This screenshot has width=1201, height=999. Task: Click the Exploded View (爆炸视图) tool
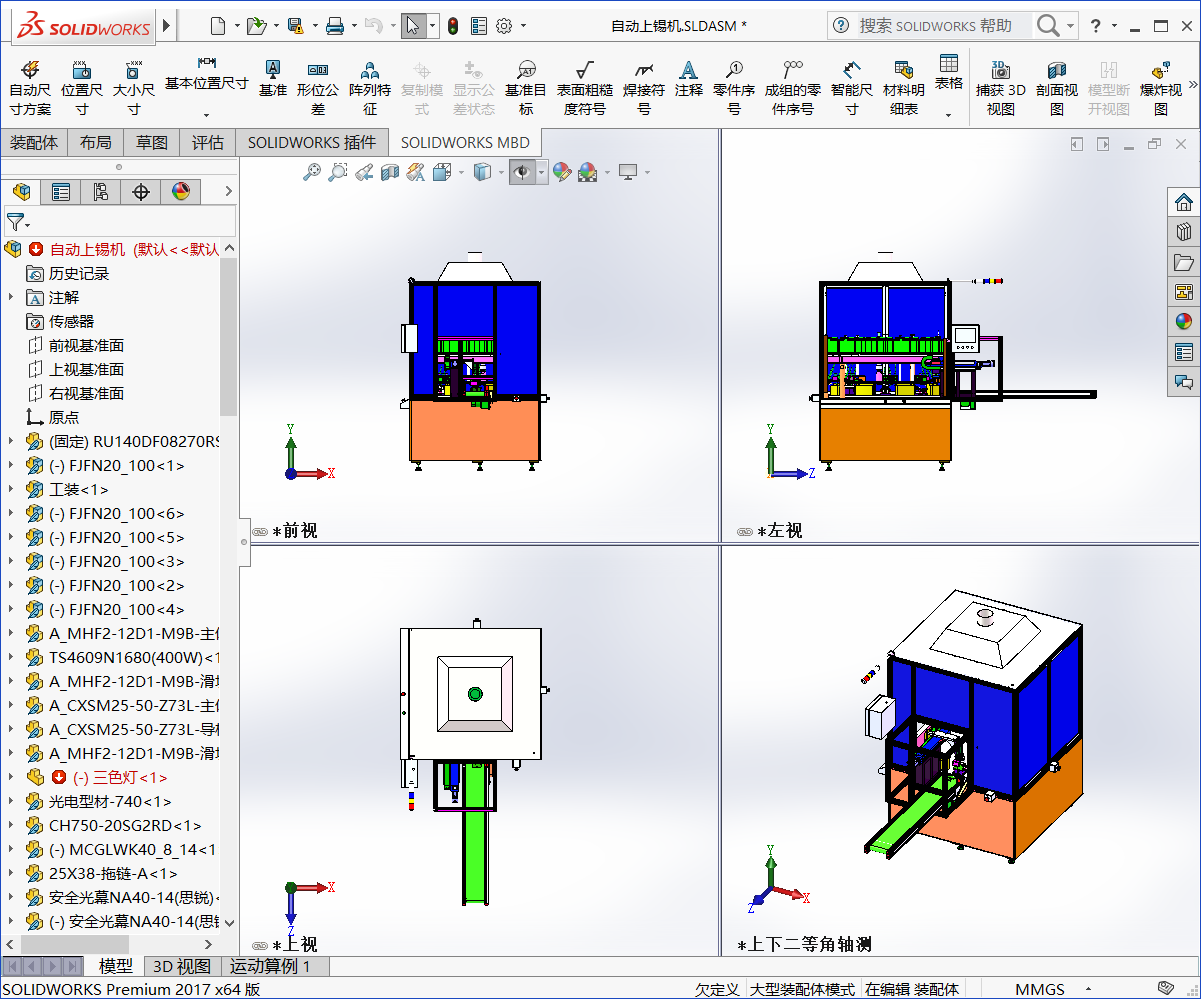(x=1161, y=88)
